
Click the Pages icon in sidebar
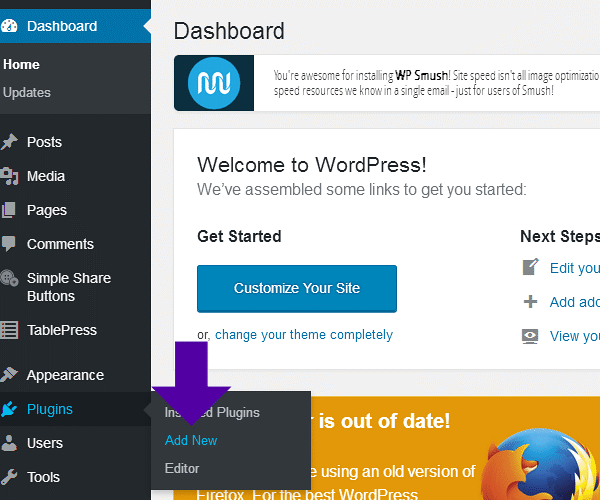8,210
